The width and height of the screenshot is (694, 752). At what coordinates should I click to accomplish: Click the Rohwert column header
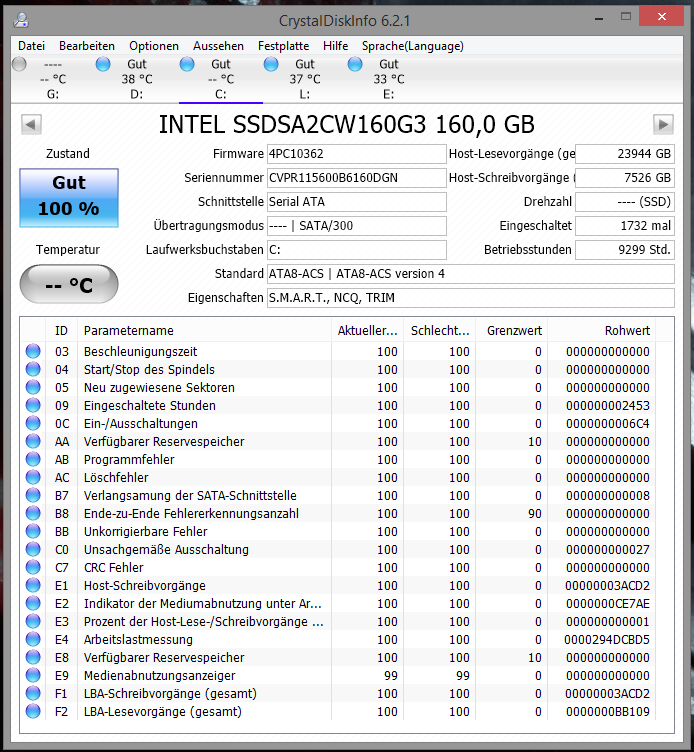[601, 330]
